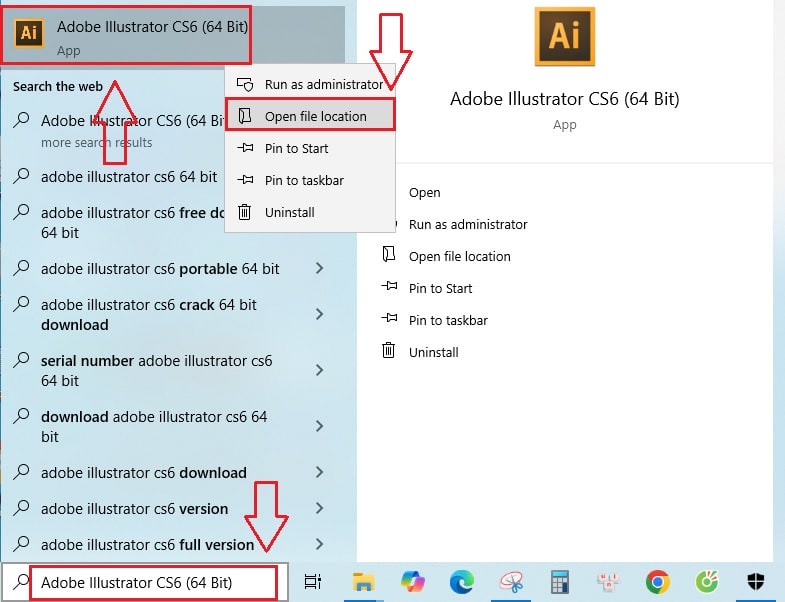The width and height of the screenshot is (785, 602).
Task: Open Calculator from the taskbar
Action: 559,582
